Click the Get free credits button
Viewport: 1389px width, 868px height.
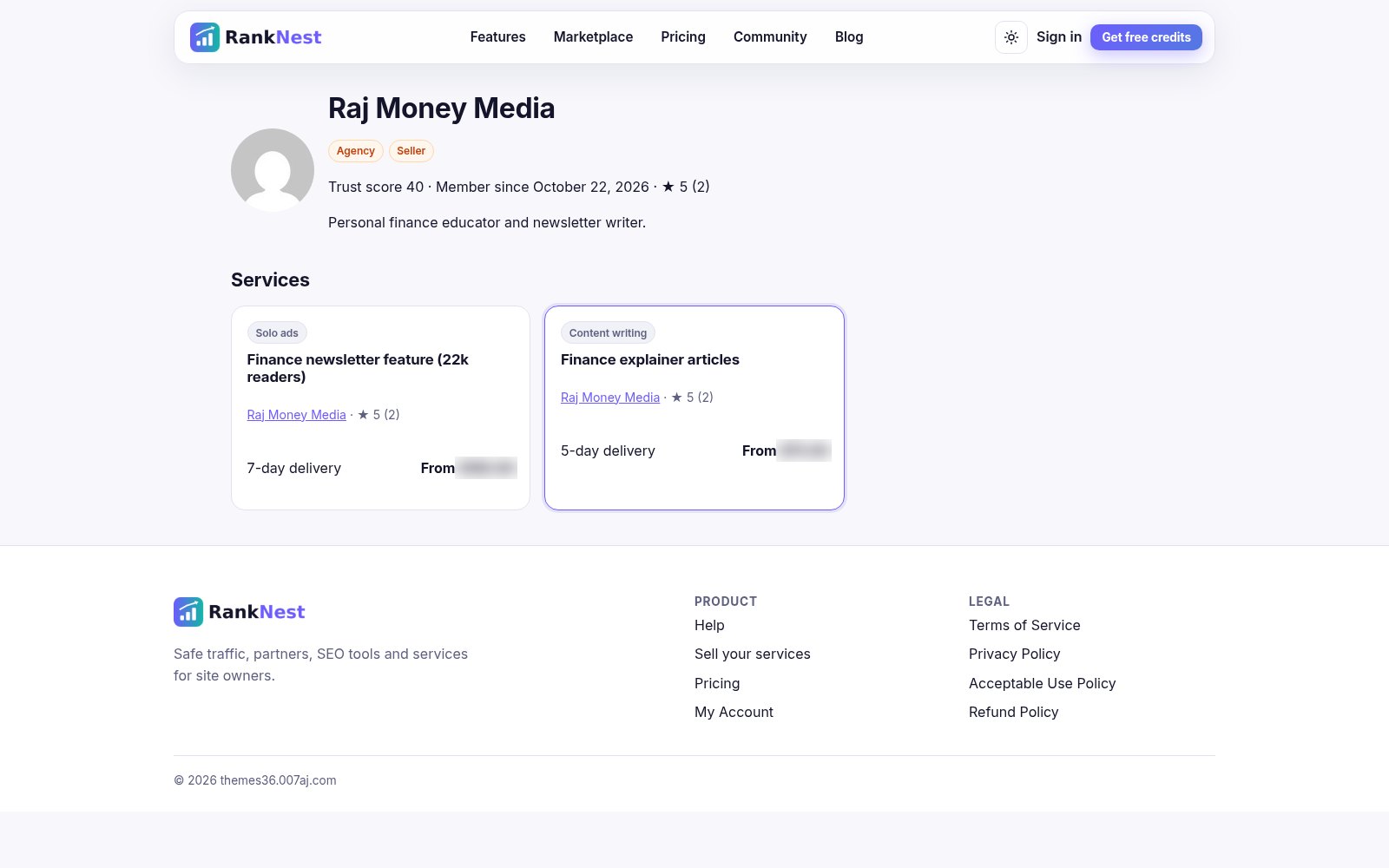[x=1146, y=37]
